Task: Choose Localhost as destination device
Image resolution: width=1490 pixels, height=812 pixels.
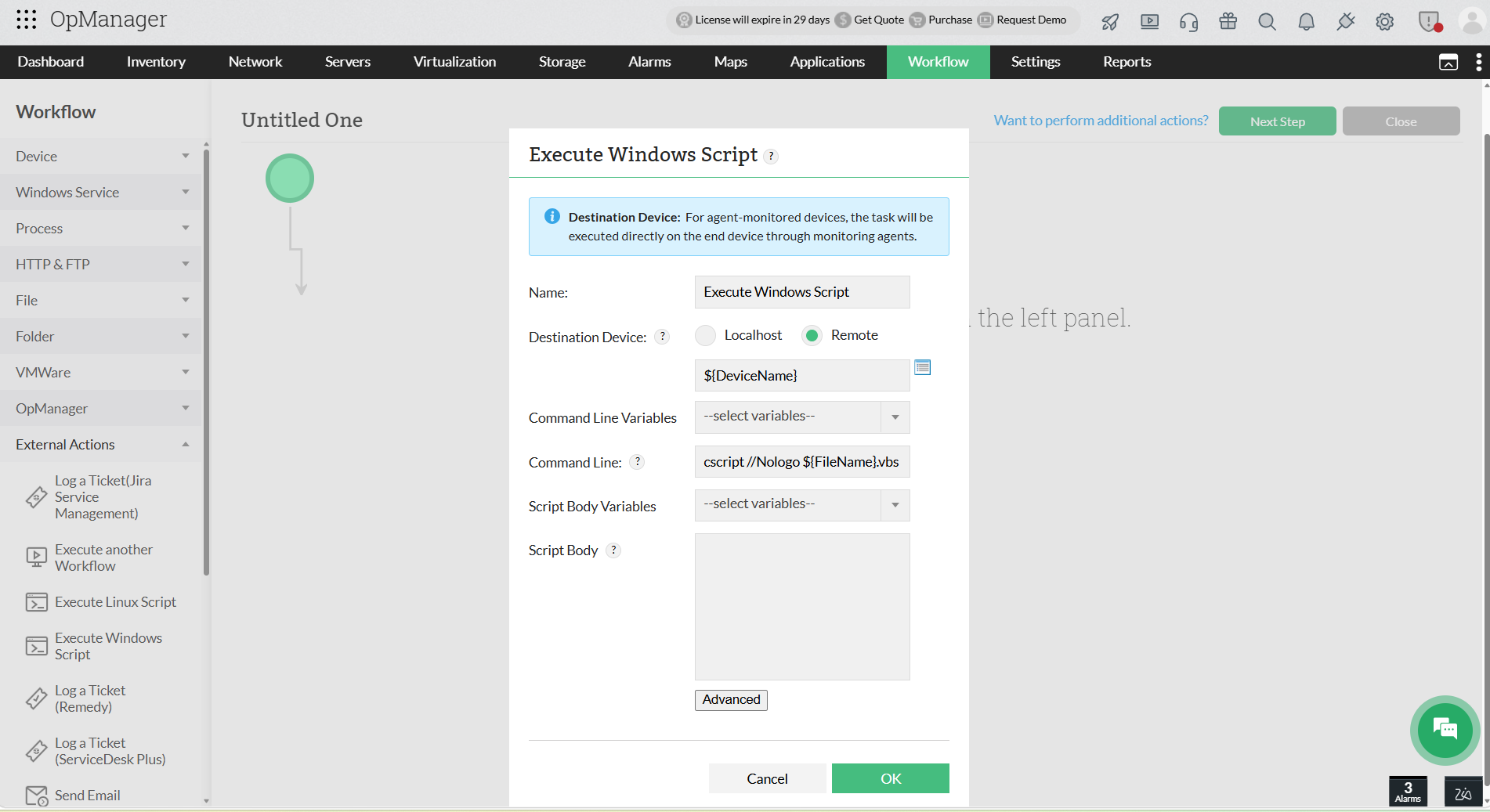Action: point(706,335)
